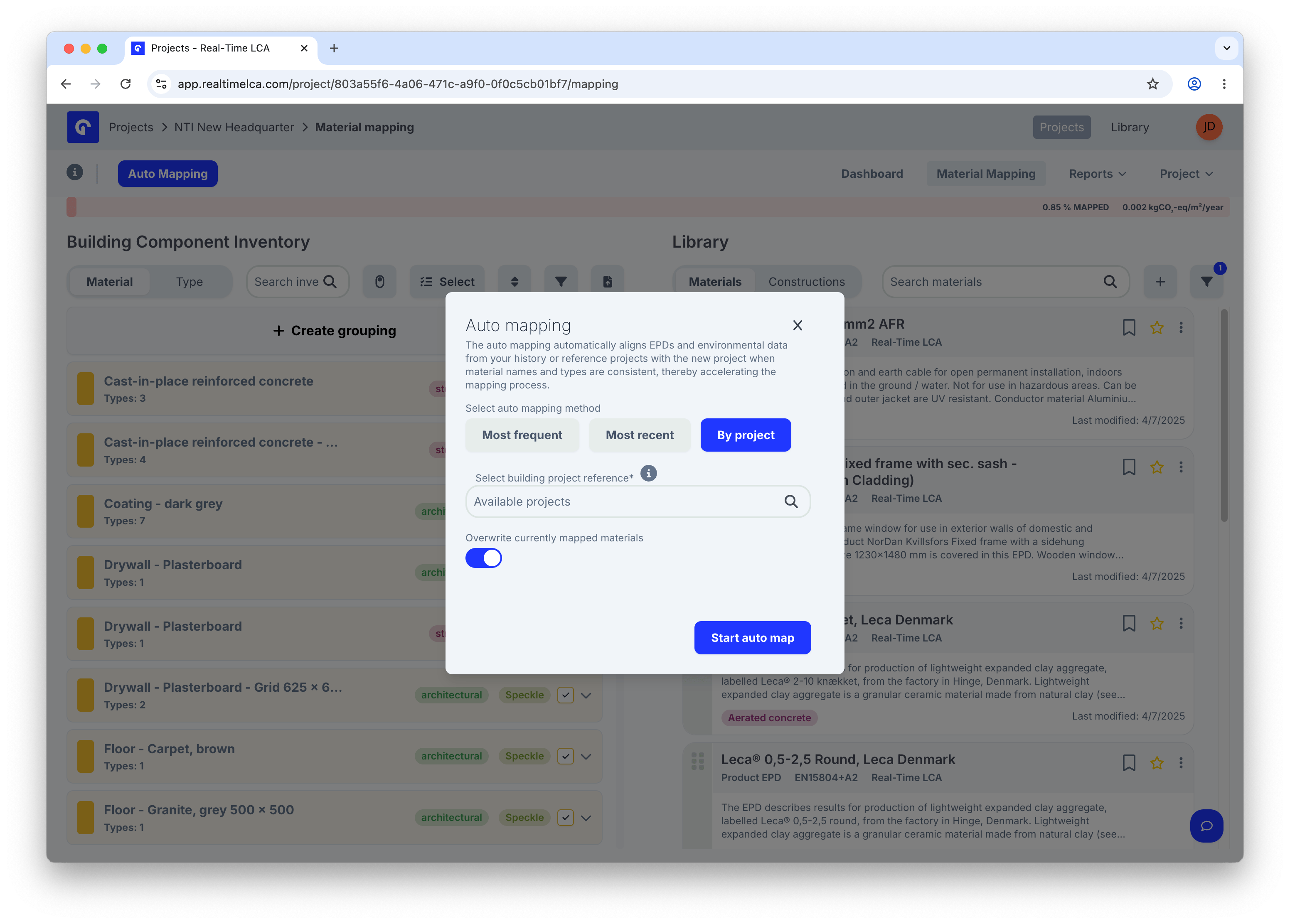Image resolution: width=1290 pixels, height=924 pixels.
Task: Open three-dot menu on Leca 0,5-2,5 Round card
Action: 1181,763
